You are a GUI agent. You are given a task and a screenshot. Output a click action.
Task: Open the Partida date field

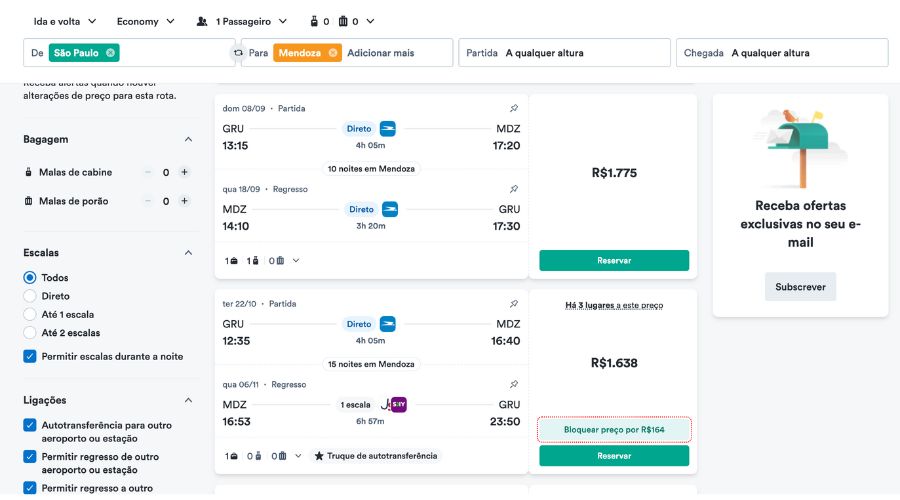point(564,53)
